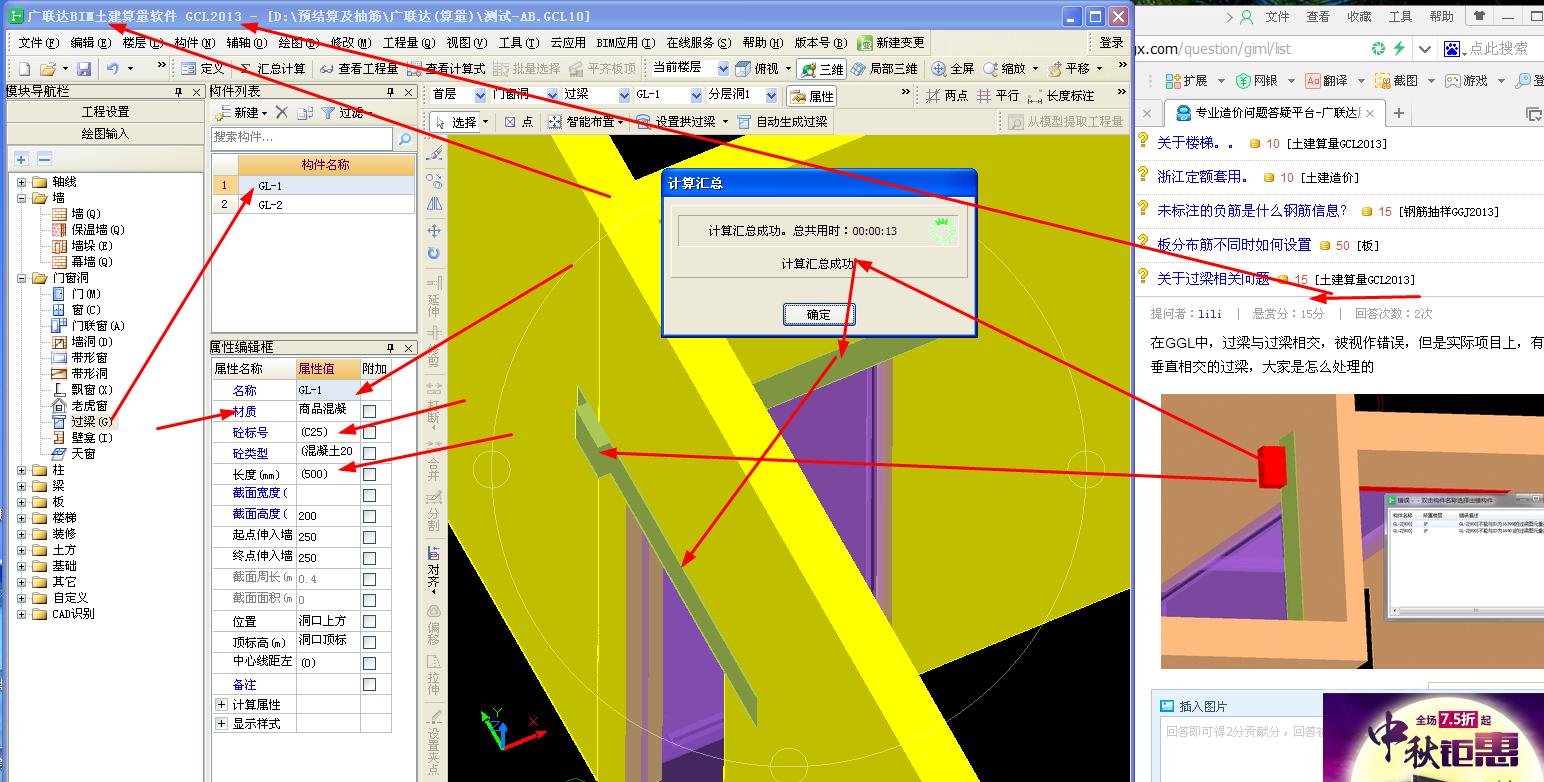This screenshot has width=1544, height=782.
Task: Open 收藏 menu in browser
Action: click(x=1359, y=17)
